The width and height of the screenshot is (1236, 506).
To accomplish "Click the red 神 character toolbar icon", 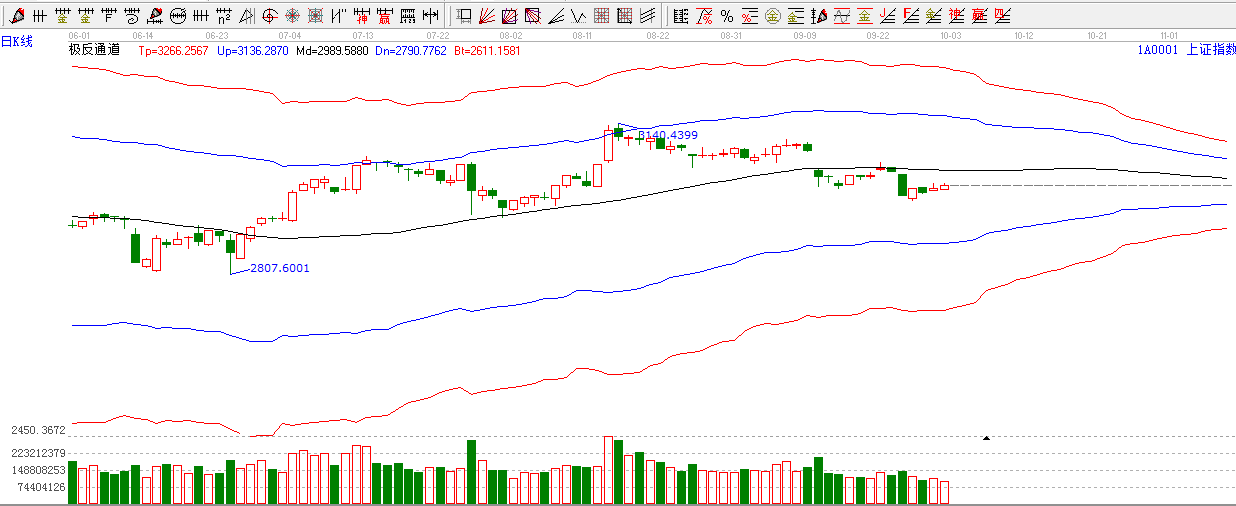I will pos(361,16).
